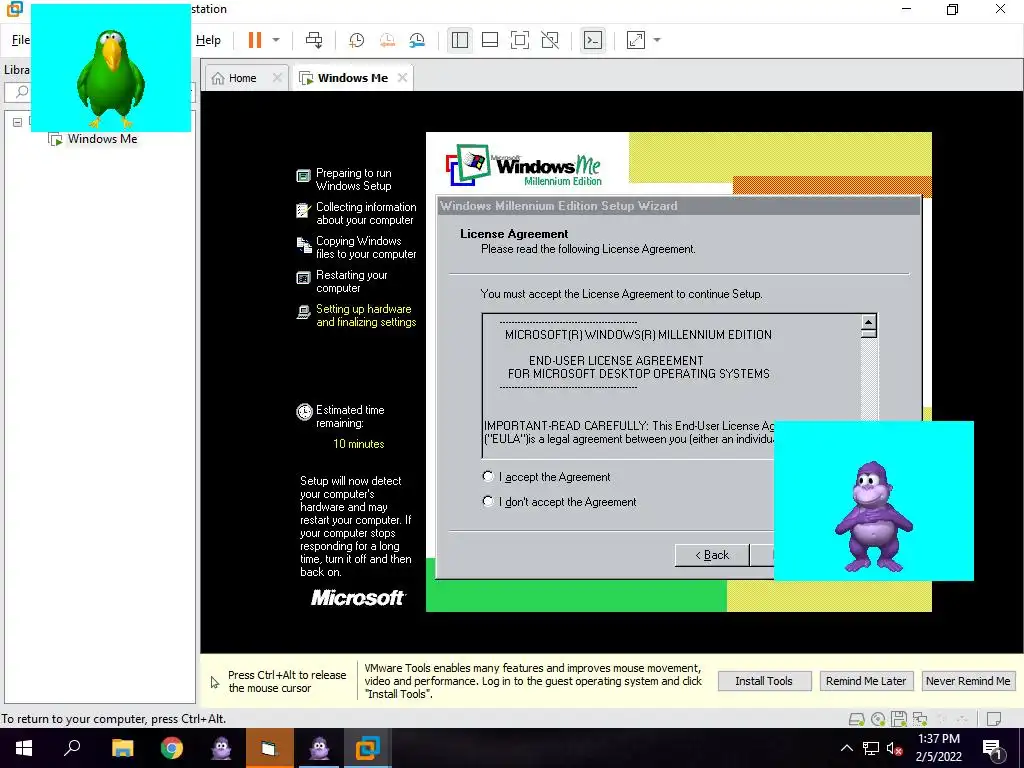The height and width of the screenshot is (768, 1024).
Task: Toggle the thumbnail bar view icon
Action: [x=490, y=40]
